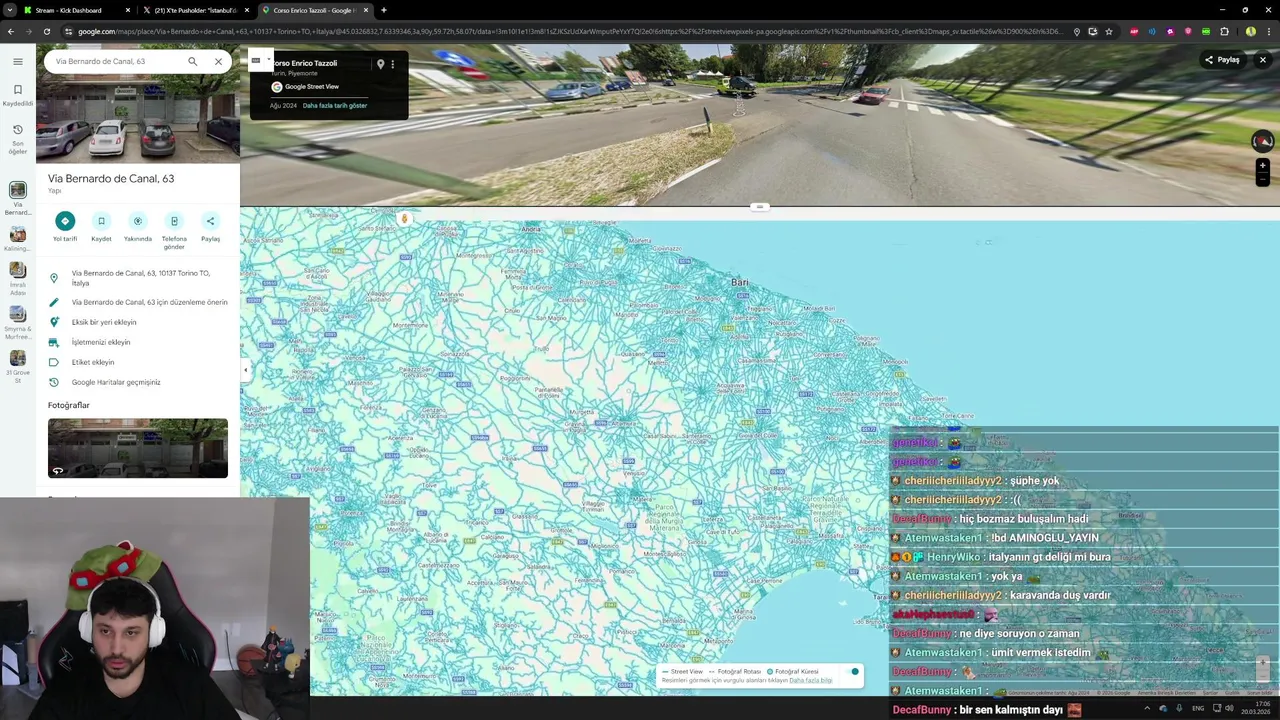The height and width of the screenshot is (720, 1280).
Task: Click Eksik bir yeri ekleyin
Action: (x=138, y=322)
